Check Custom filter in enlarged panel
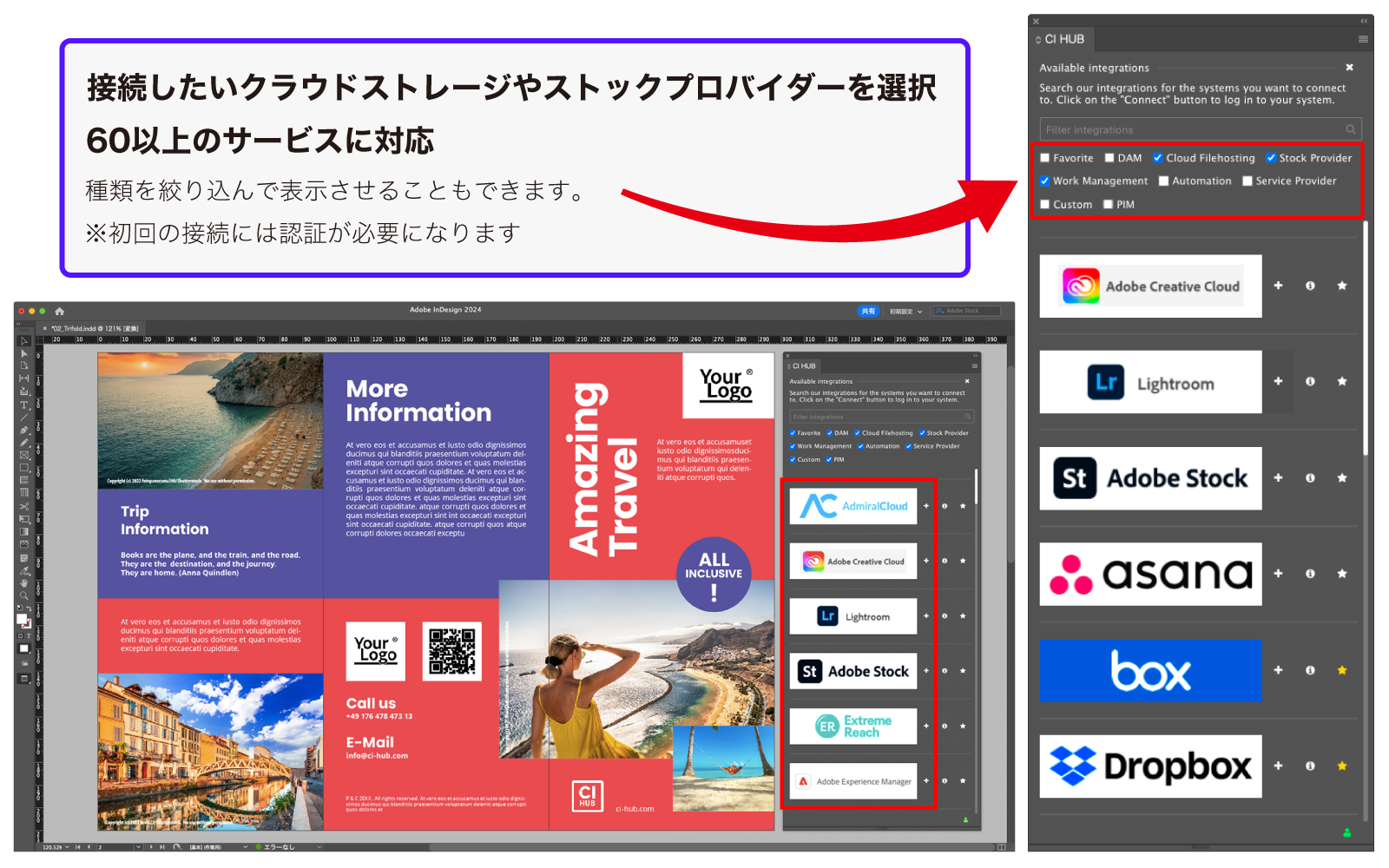 (x=1045, y=204)
